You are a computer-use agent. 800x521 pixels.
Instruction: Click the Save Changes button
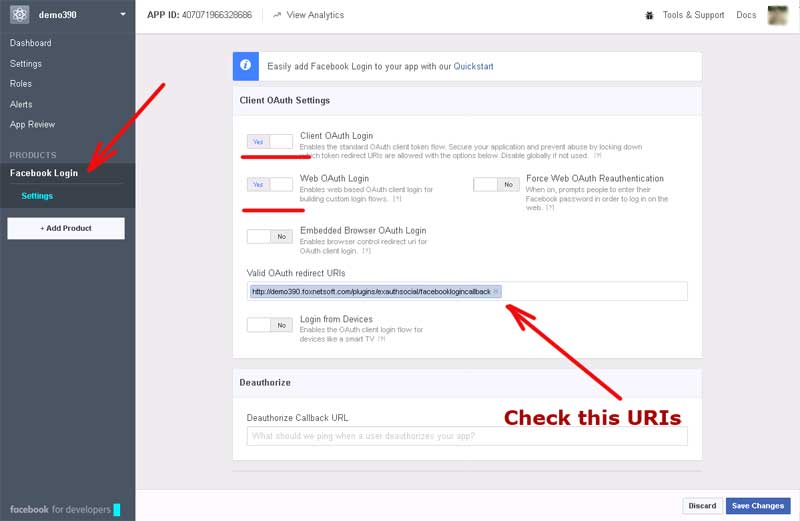click(x=758, y=506)
